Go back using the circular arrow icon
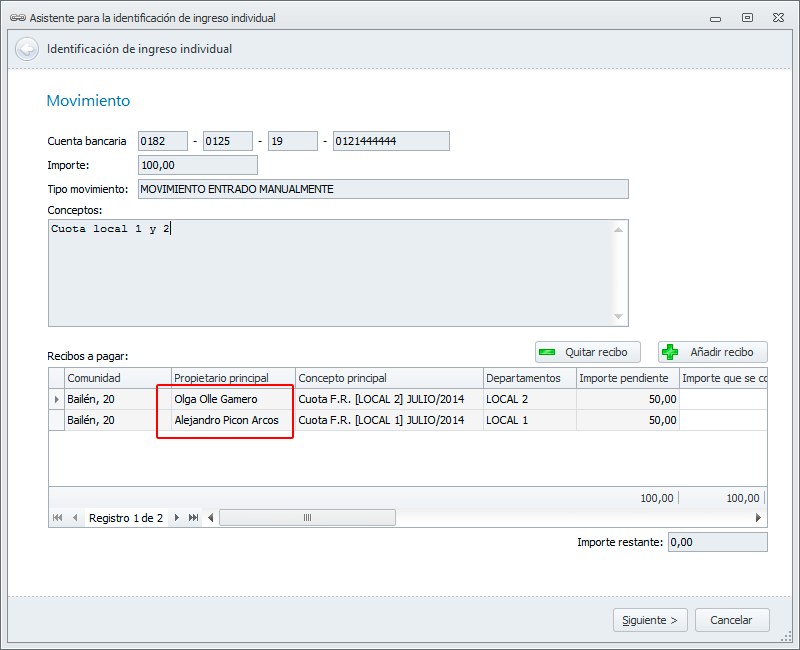This screenshot has height=650, width=800. (27, 49)
